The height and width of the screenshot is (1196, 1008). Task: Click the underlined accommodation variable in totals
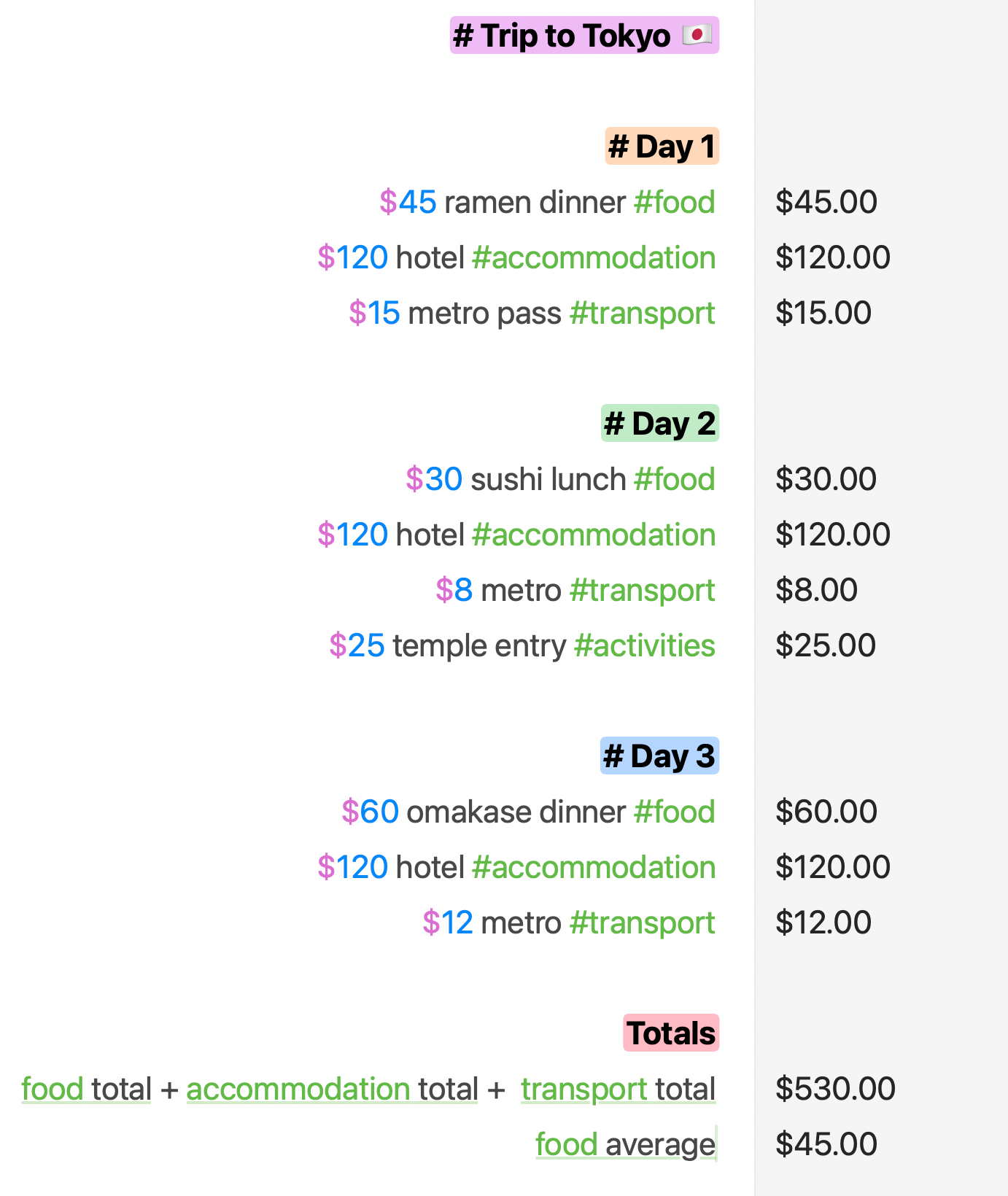(x=298, y=1089)
